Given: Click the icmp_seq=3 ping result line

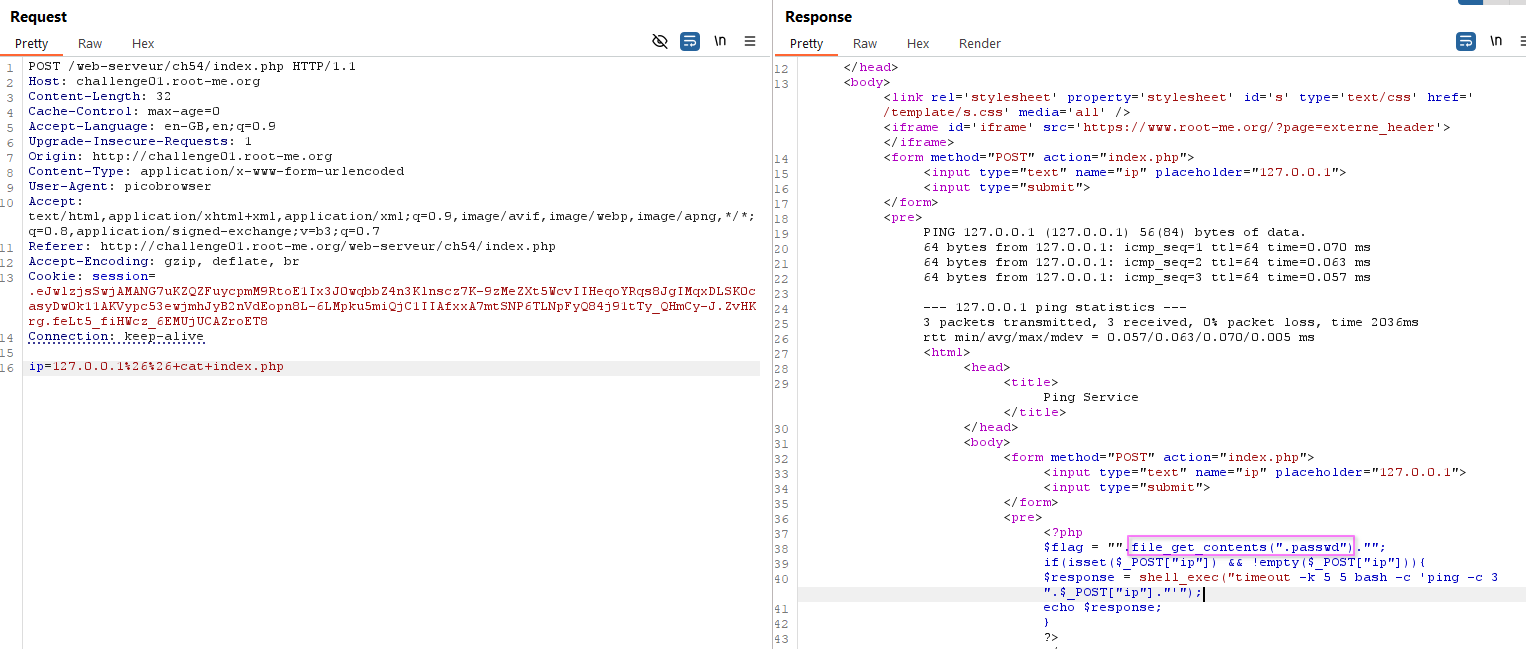Looking at the screenshot, I should 1147,277.
